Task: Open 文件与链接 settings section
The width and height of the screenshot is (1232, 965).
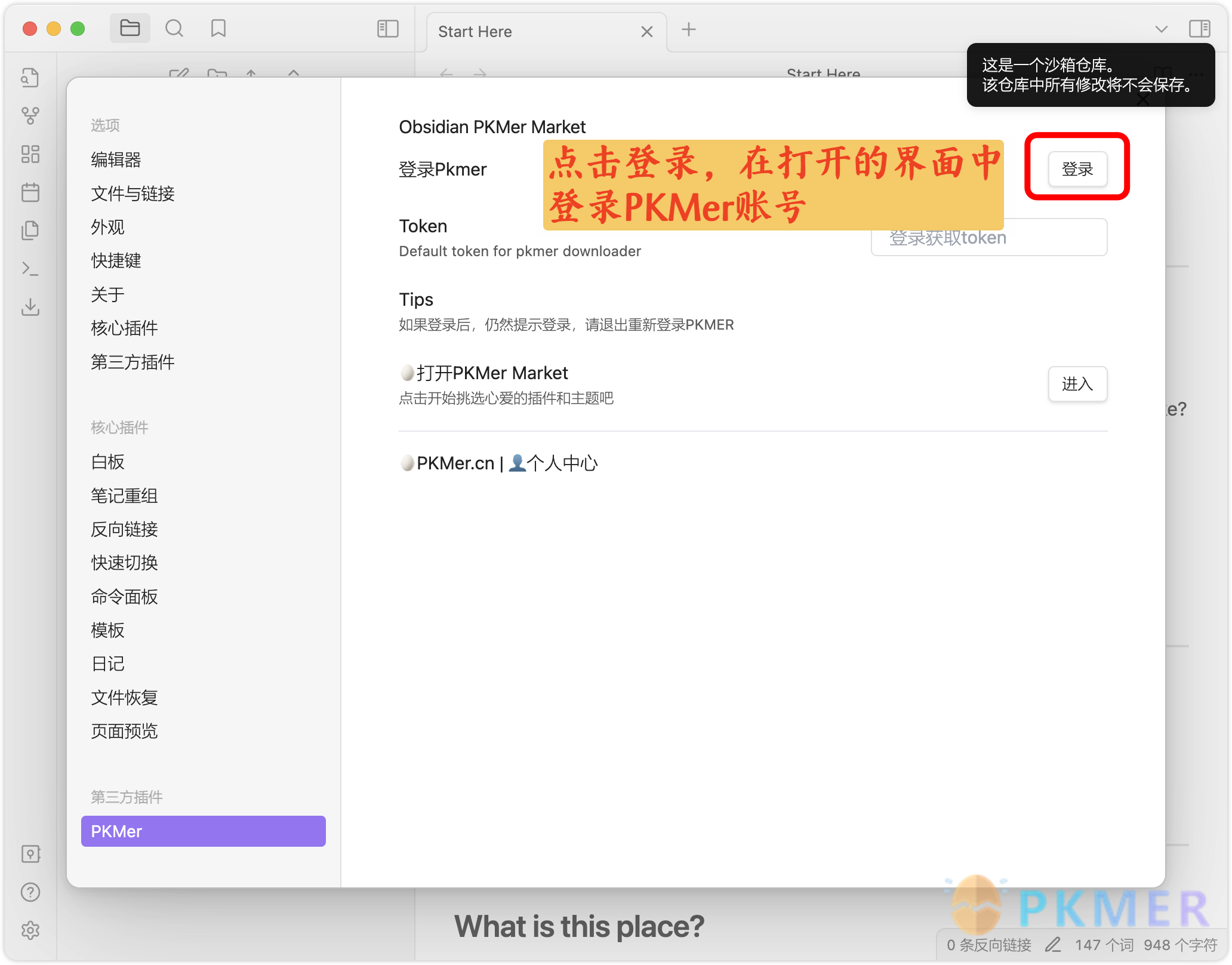Action: [x=204, y=193]
